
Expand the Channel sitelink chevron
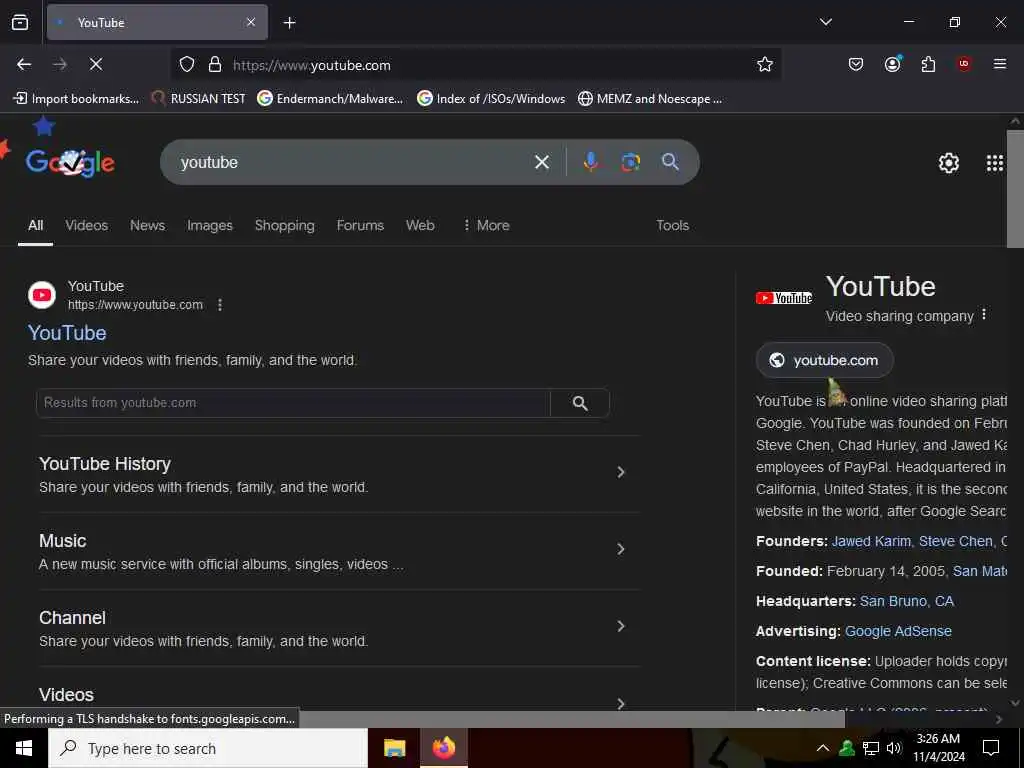[x=621, y=626]
